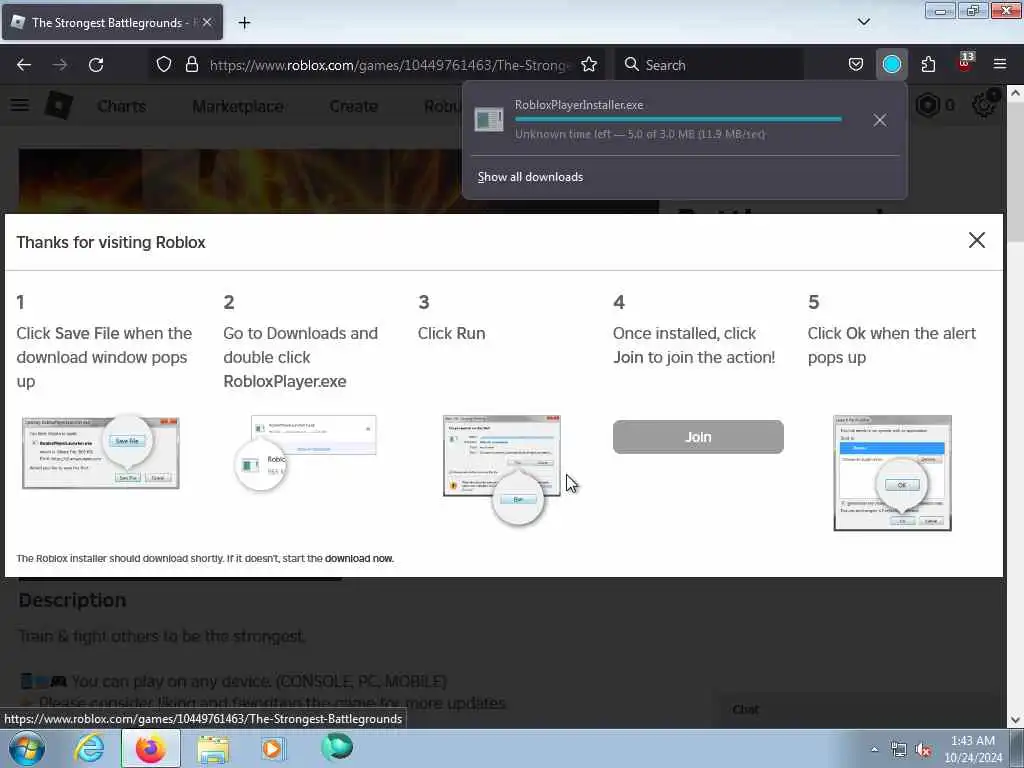Open the Windows Start button
Screen dimensions: 1024x768
click(x=27, y=748)
